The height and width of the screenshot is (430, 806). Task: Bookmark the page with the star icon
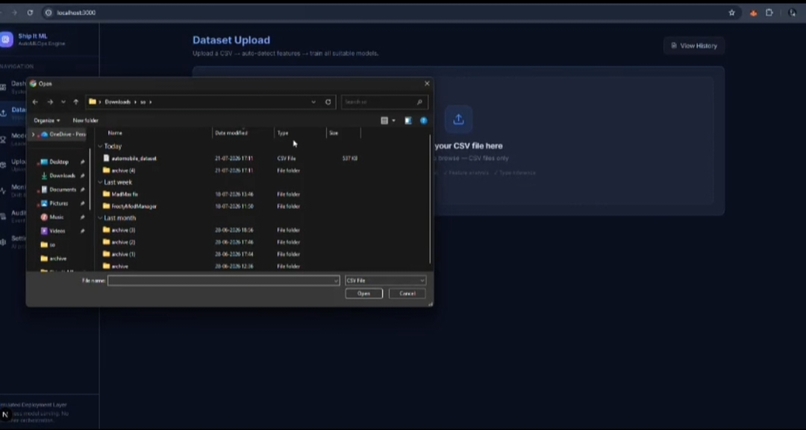point(731,13)
